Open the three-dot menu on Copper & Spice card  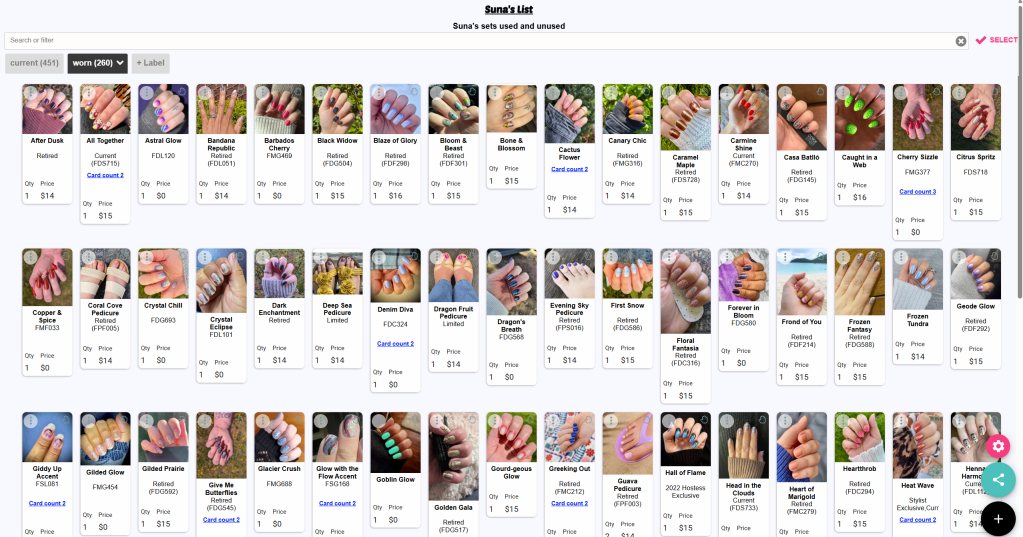[x=31, y=257]
